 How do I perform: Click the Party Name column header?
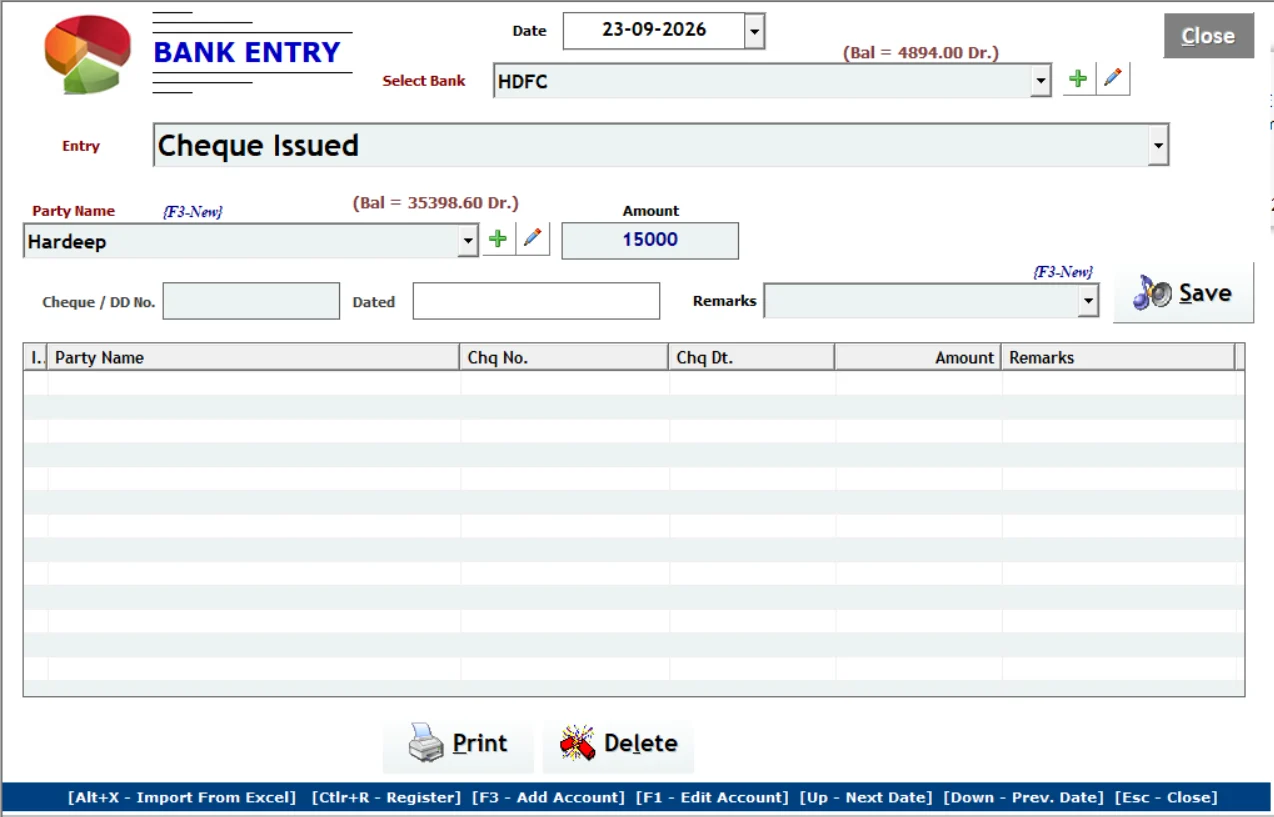pyautogui.click(x=253, y=357)
